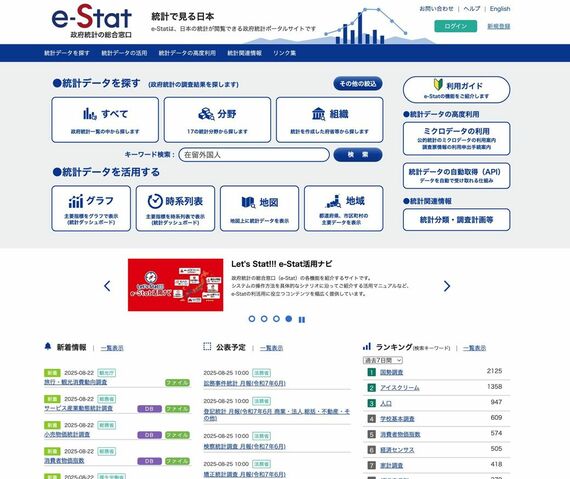Click ファイル badge for 小売物価統計調査
Image resolution: width=570 pixels, height=479 pixels.
click(177, 435)
